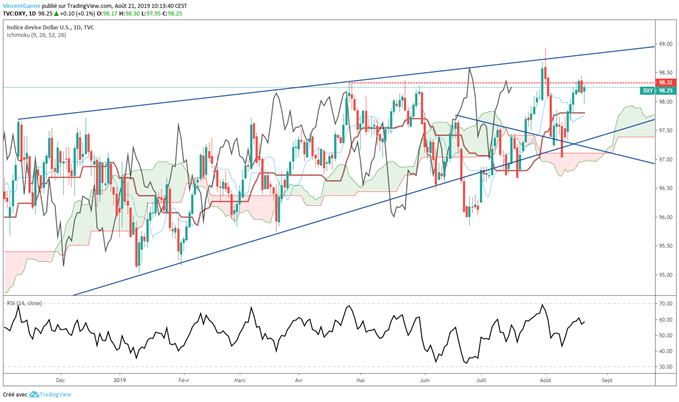Select the TVC:DXY symbol text

14,13
